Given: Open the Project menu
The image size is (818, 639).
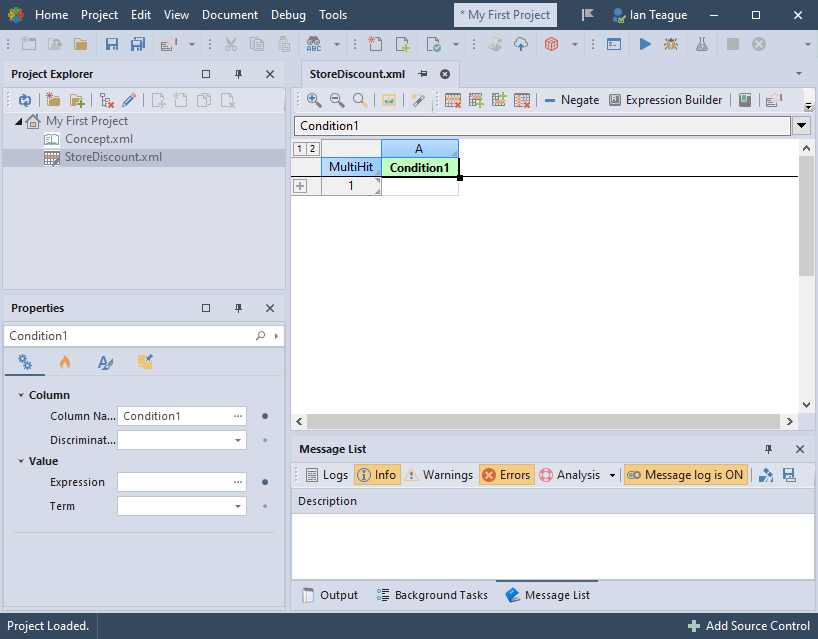Looking at the screenshot, I should [x=99, y=15].
